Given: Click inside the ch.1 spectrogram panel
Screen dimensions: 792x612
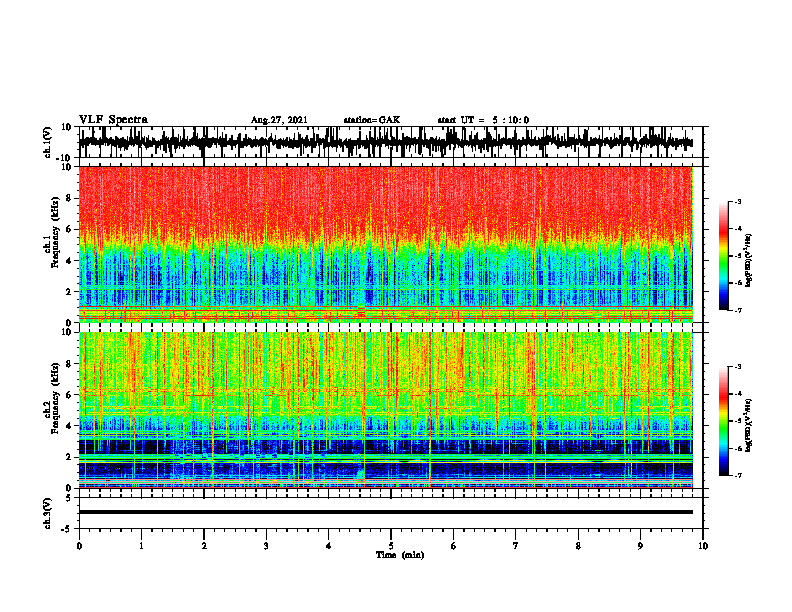Looking at the screenshot, I should (385, 244).
